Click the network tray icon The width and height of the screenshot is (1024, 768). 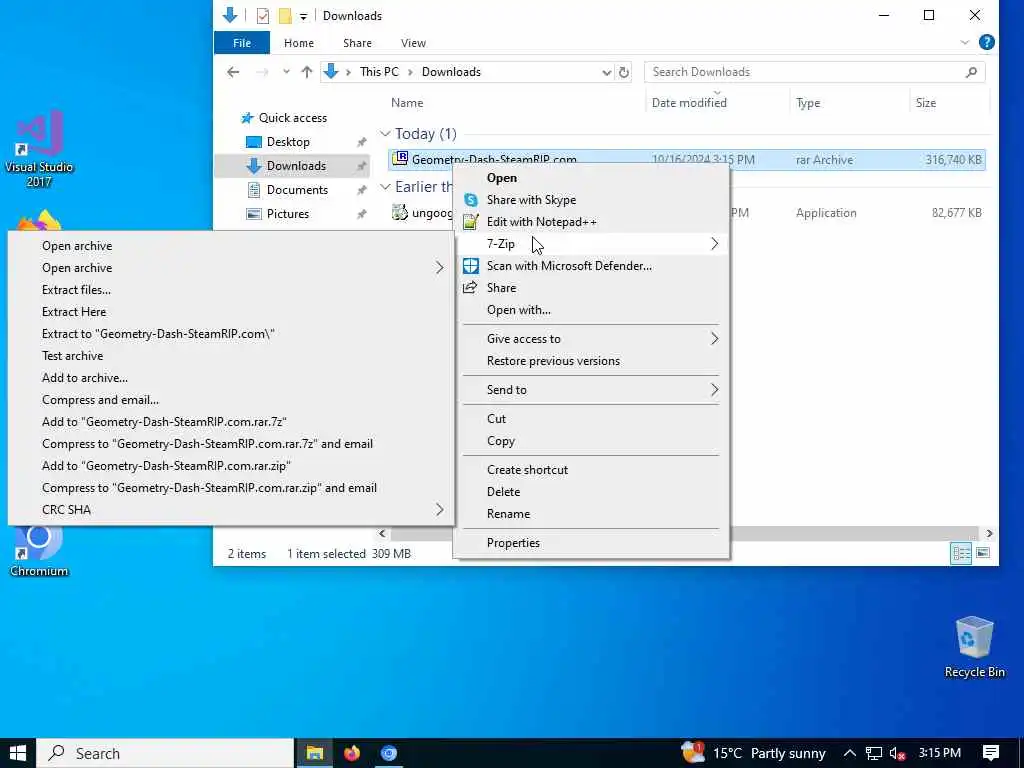pyautogui.click(x=873, y=754)
